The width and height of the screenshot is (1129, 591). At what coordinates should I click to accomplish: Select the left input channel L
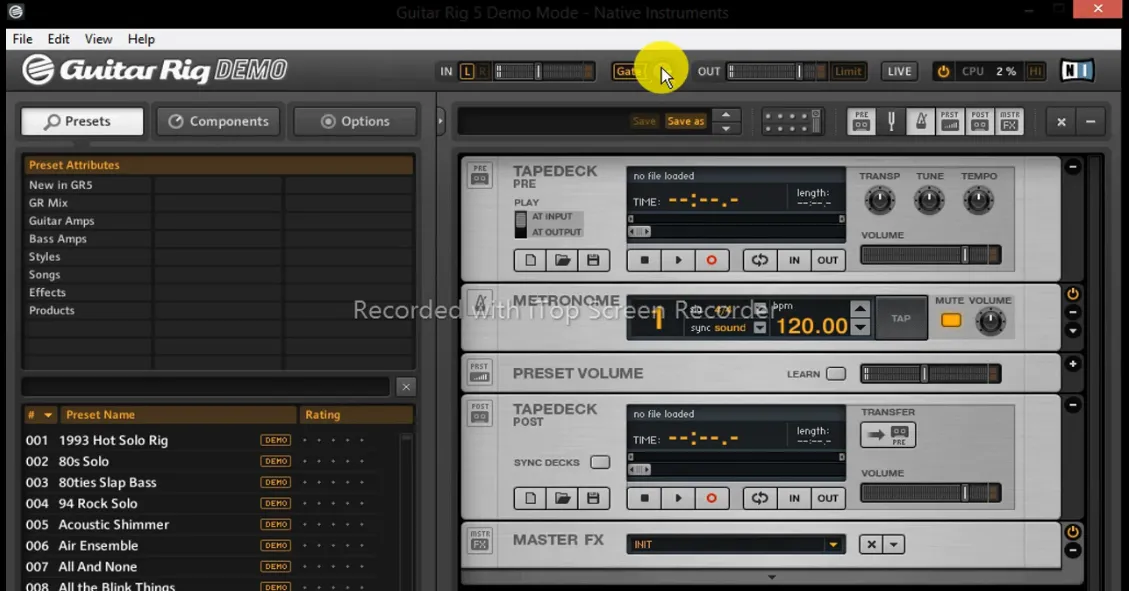click(467, 71)
